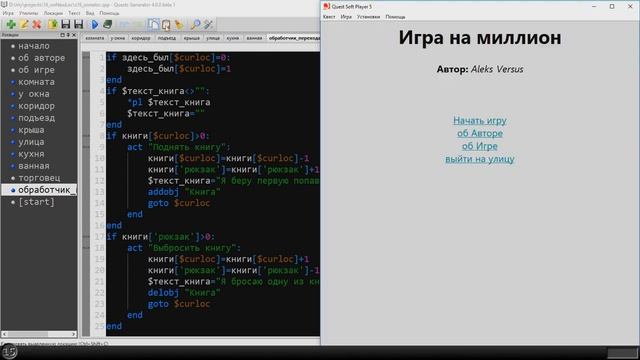640x360 pixels.
Task: Open the Помощь menu in Quest Soft Player
Action: pos(395,17)
